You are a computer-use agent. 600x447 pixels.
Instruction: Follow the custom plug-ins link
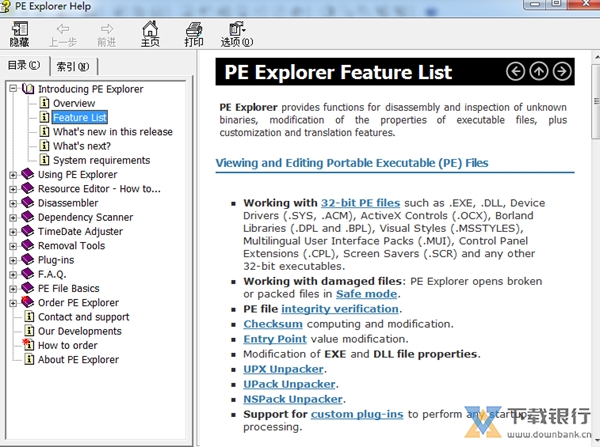(357, 414)
